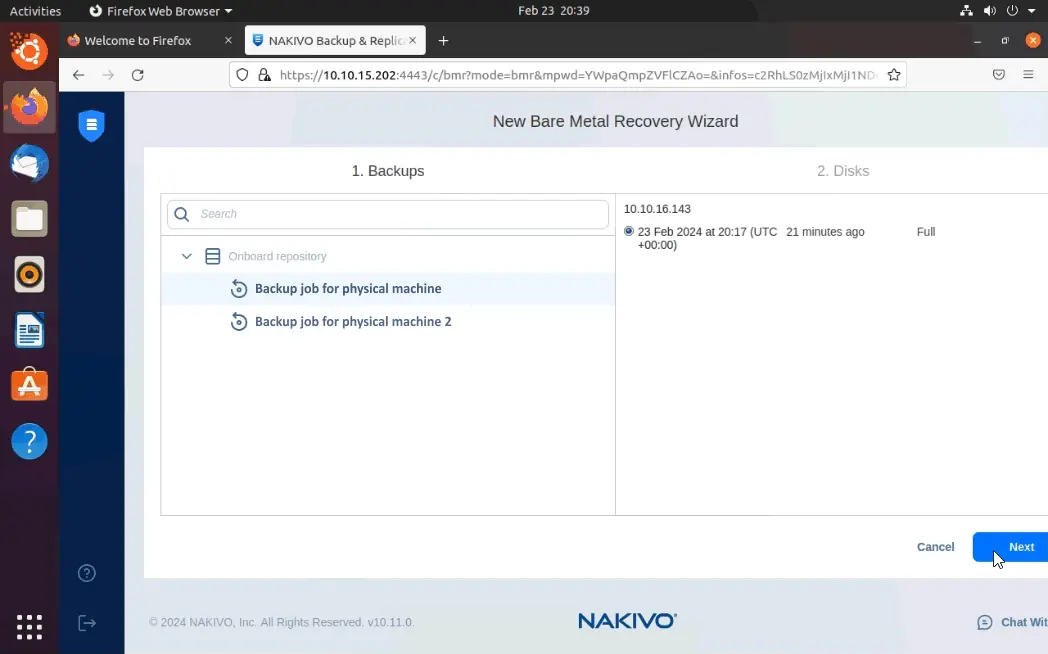Open network status icon in top bar
Viewport: 1048px width, 654px height.
966,11
